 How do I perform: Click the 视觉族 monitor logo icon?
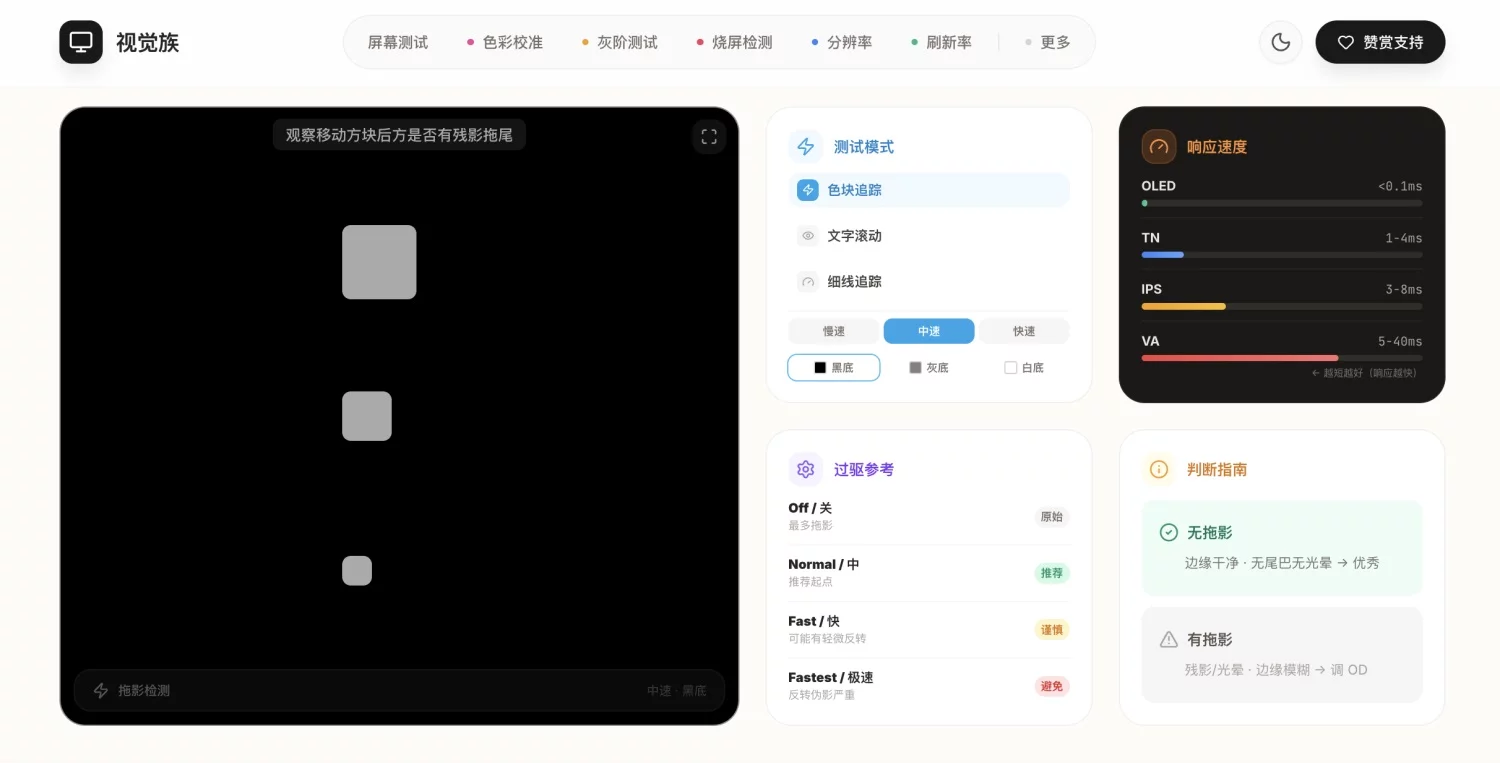tap(80, 42)
